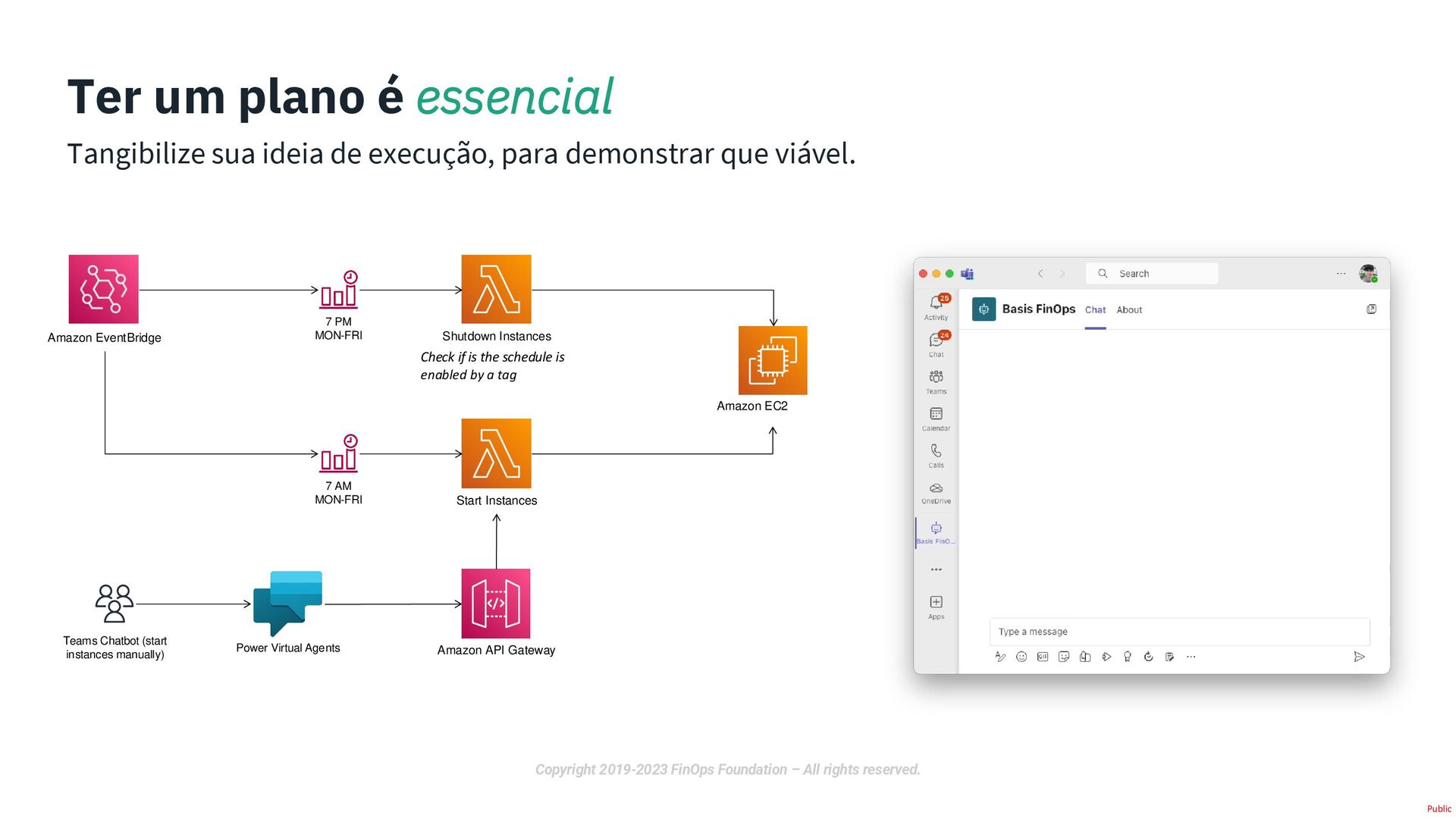The height and width of the screenshot is (819, 1456).
Task: Open the Activity feed in Teams sidebar
Action: 936,306
